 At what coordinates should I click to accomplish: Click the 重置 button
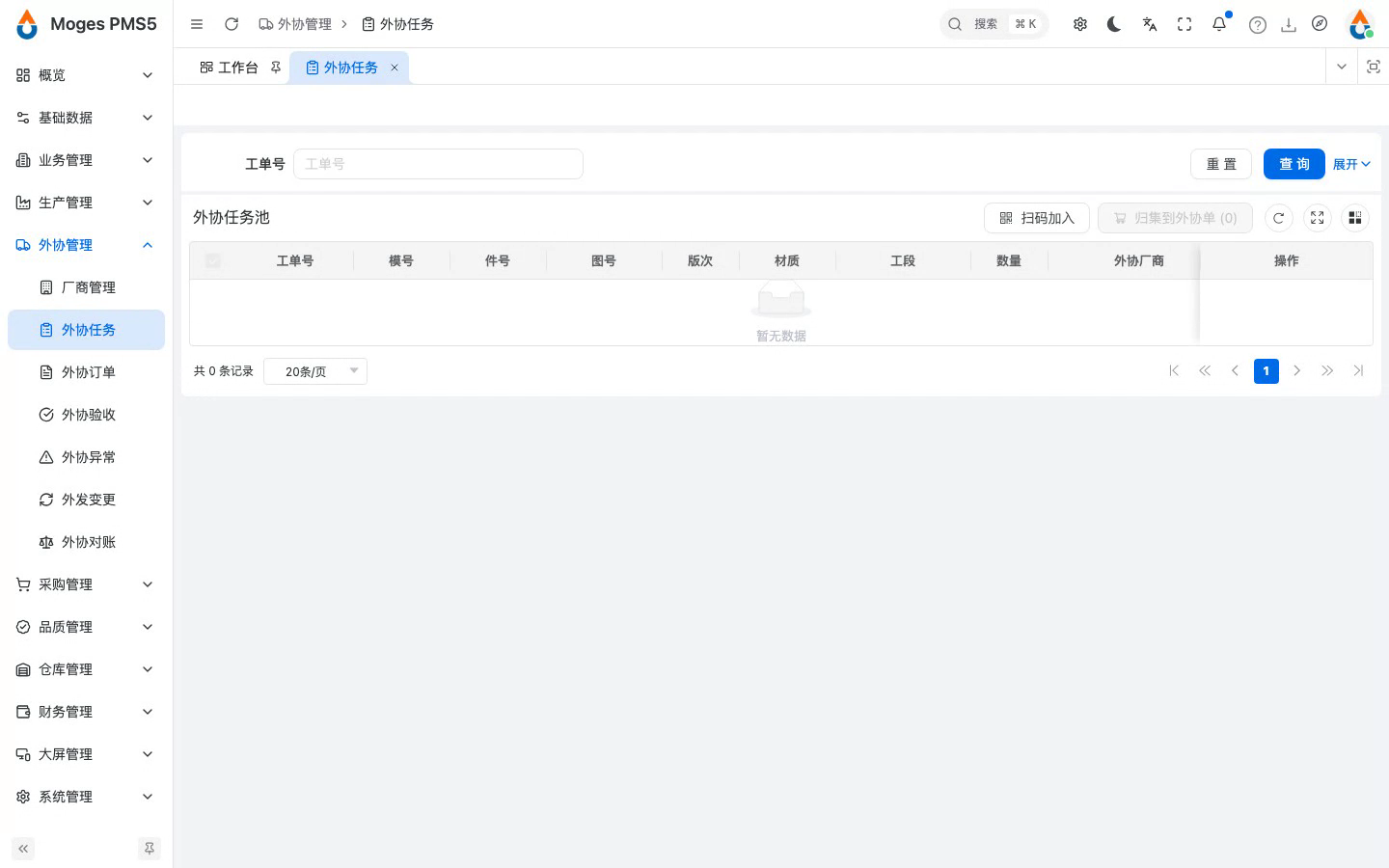[1221, 164]
